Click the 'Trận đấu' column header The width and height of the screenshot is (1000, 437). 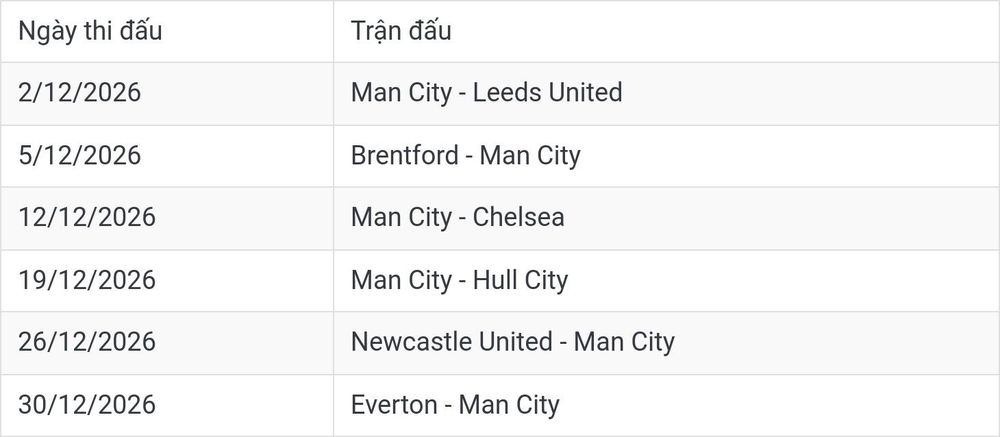(x=401, y=31)
